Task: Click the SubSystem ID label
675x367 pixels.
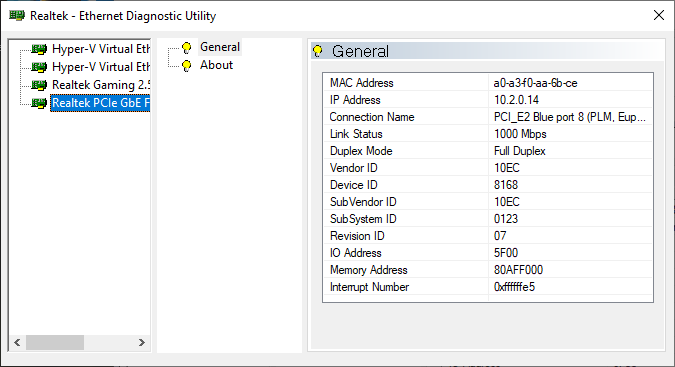Action: [363, 219]
